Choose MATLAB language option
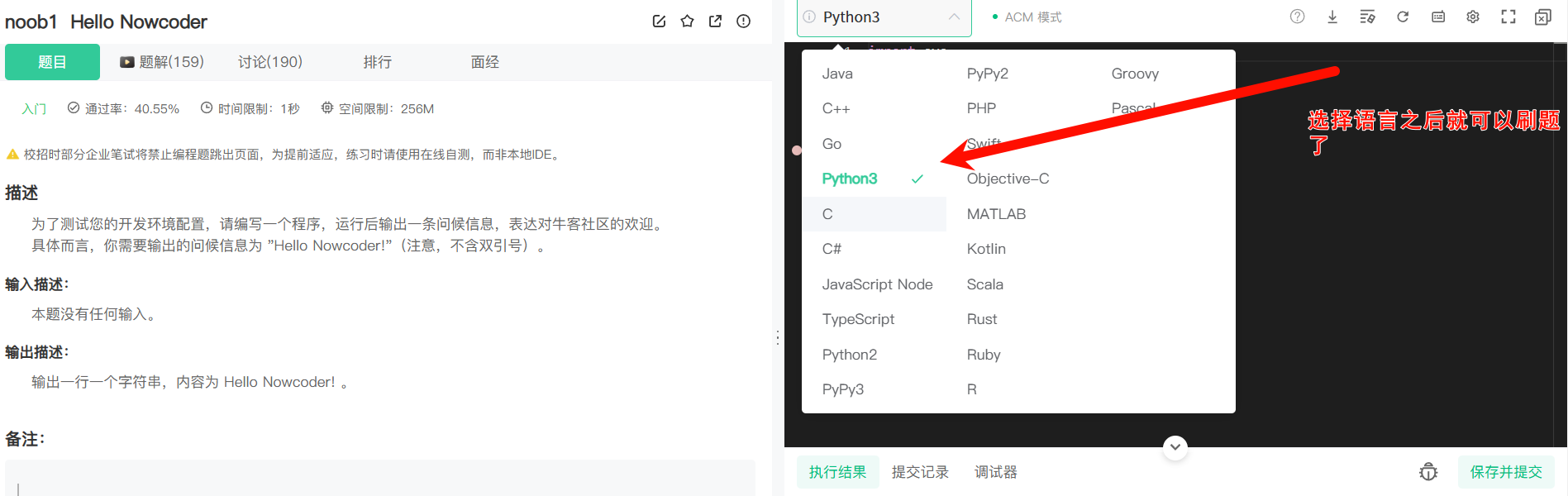 pos(996,214)
